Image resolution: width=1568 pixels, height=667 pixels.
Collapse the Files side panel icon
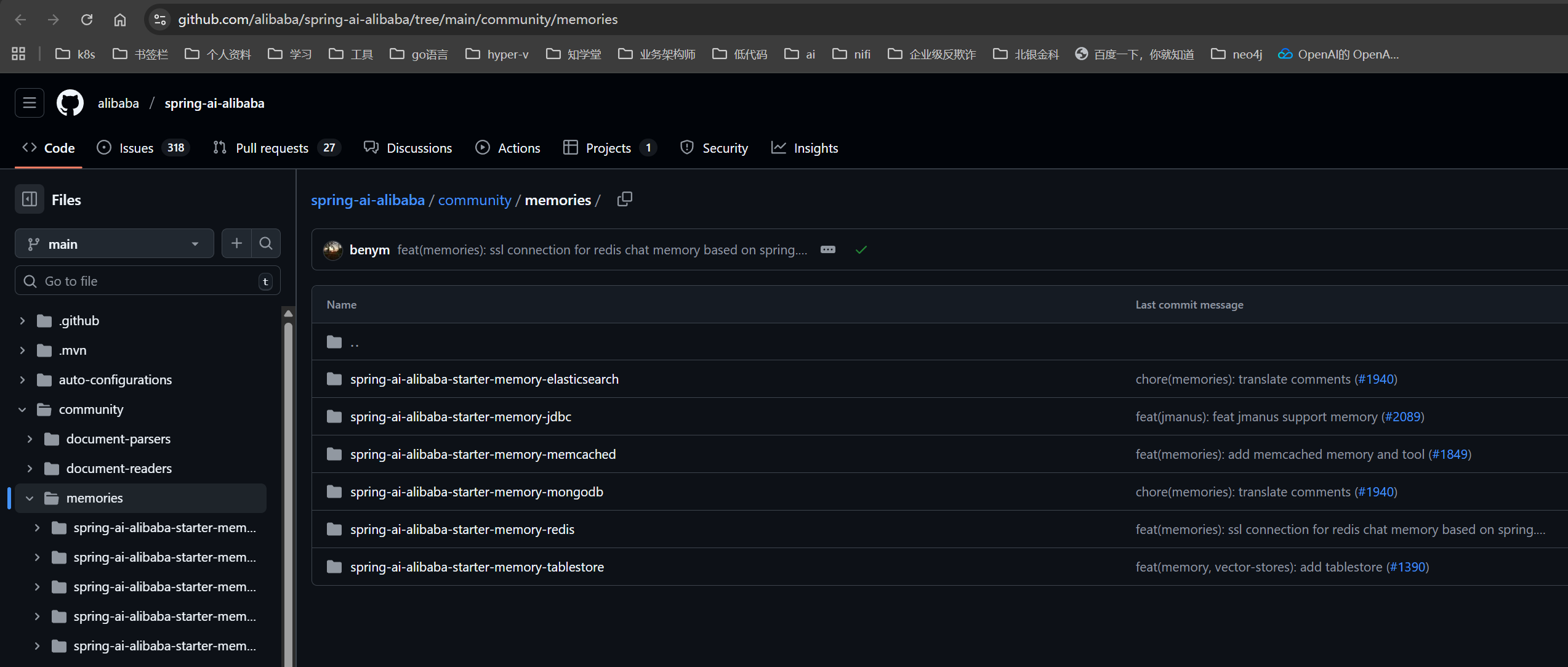[x=30, y=200]
